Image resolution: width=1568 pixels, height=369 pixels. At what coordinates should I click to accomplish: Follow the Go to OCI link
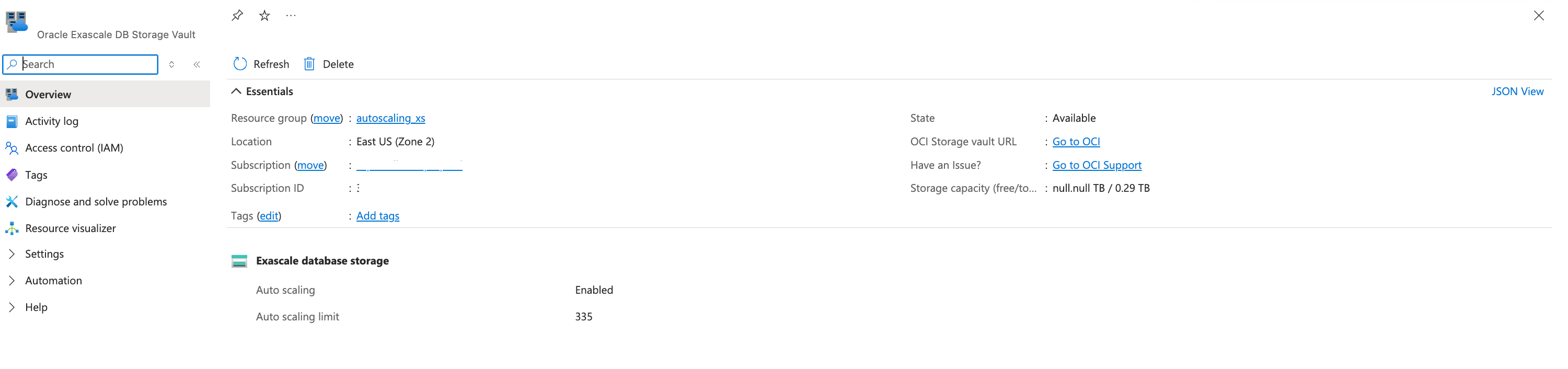click(1076, 141)
